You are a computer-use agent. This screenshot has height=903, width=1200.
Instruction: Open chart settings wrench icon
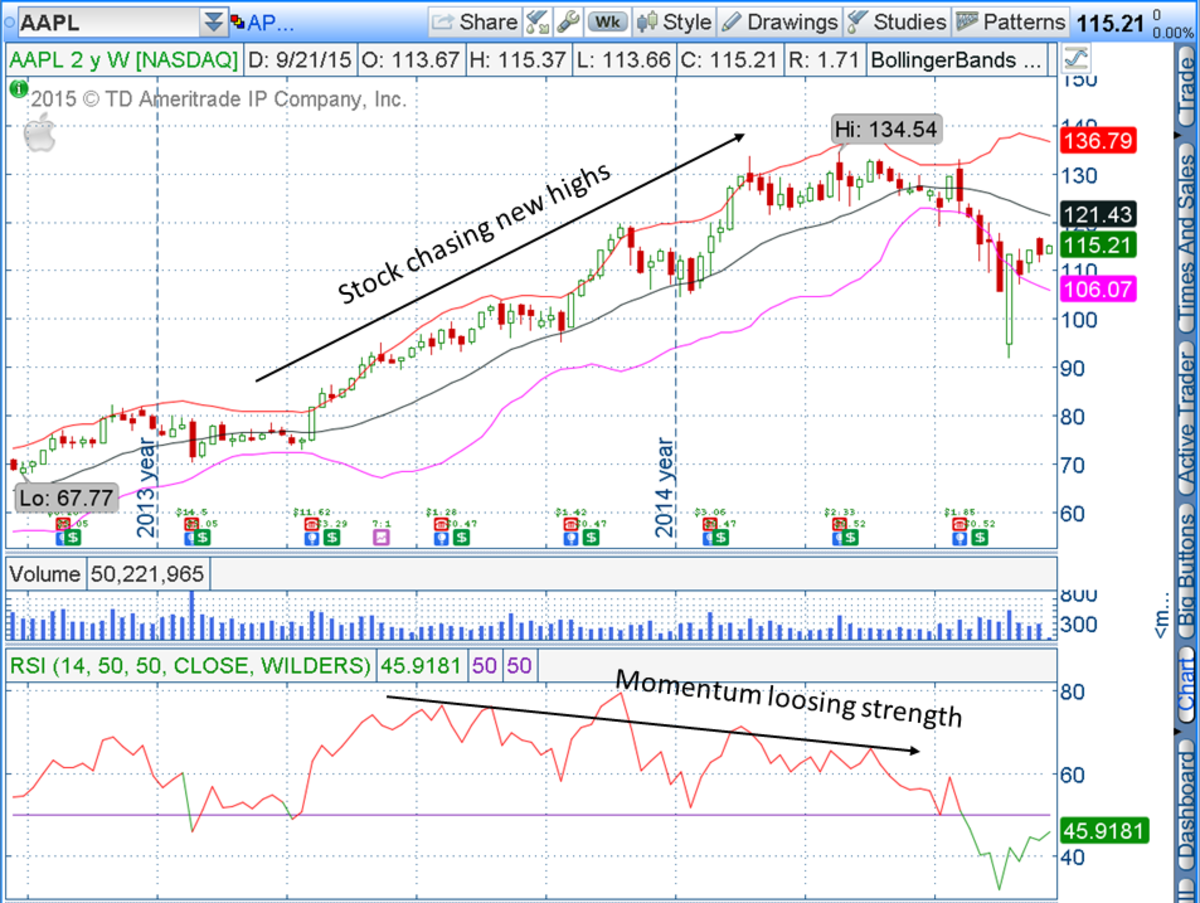pyautogui.click(x=567, y=21)
